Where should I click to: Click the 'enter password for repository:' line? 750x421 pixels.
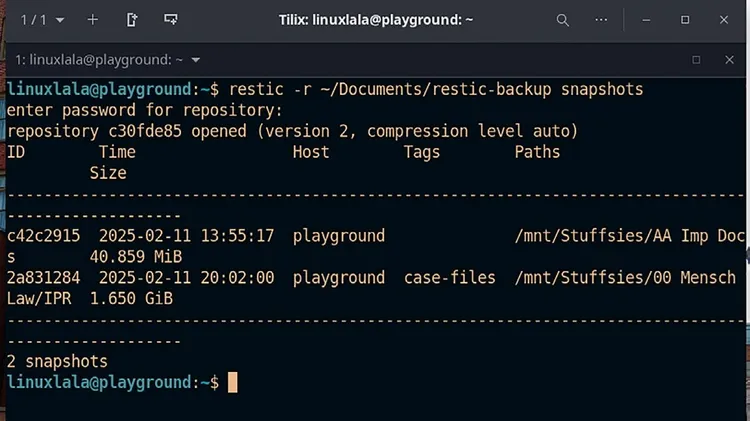pyautogui.click(x=144, y=111)
